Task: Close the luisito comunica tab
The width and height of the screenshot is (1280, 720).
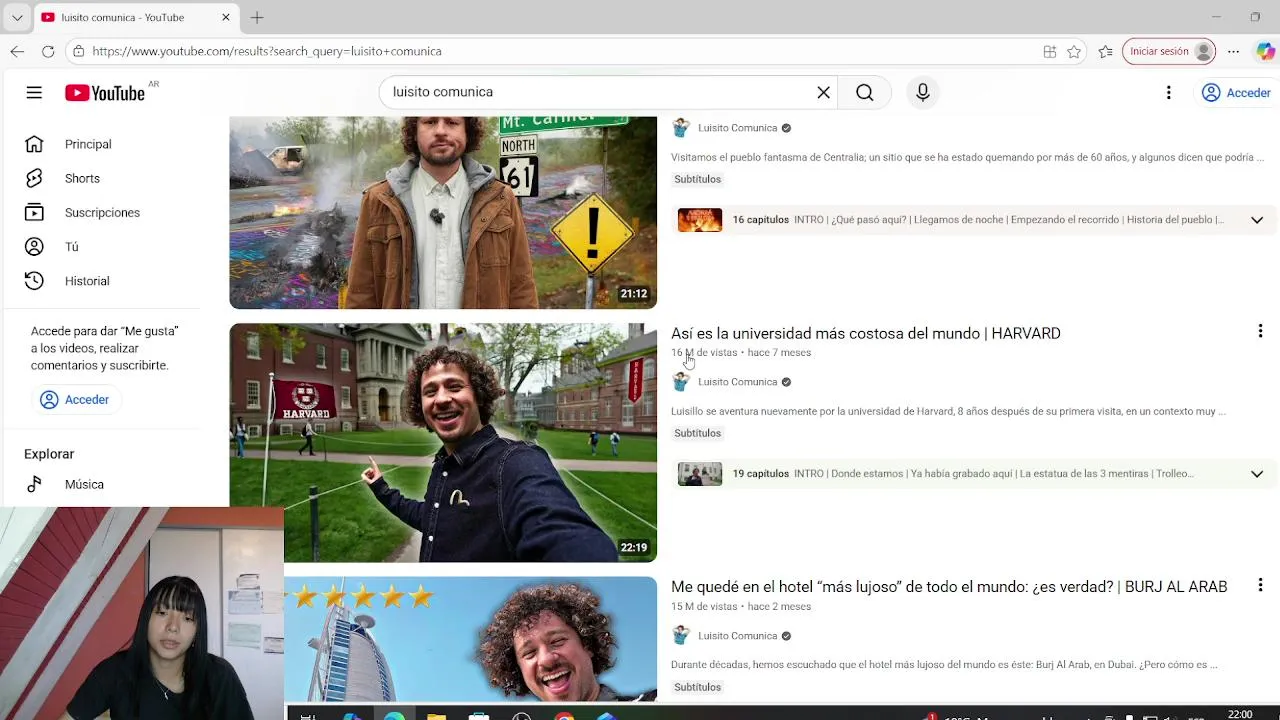Action: (x=226, y=17)
